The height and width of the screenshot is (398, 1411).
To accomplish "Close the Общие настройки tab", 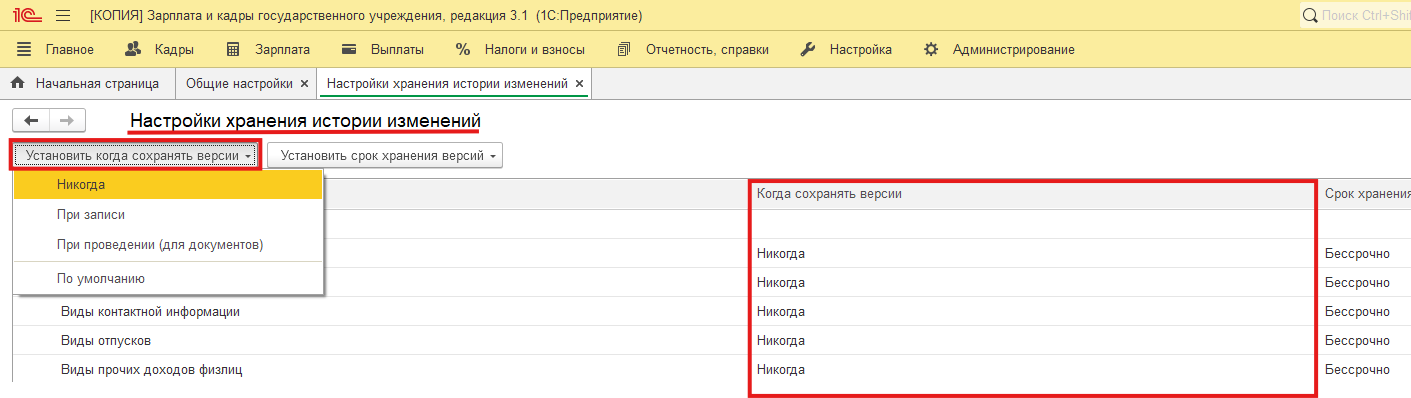I will 304,84.
